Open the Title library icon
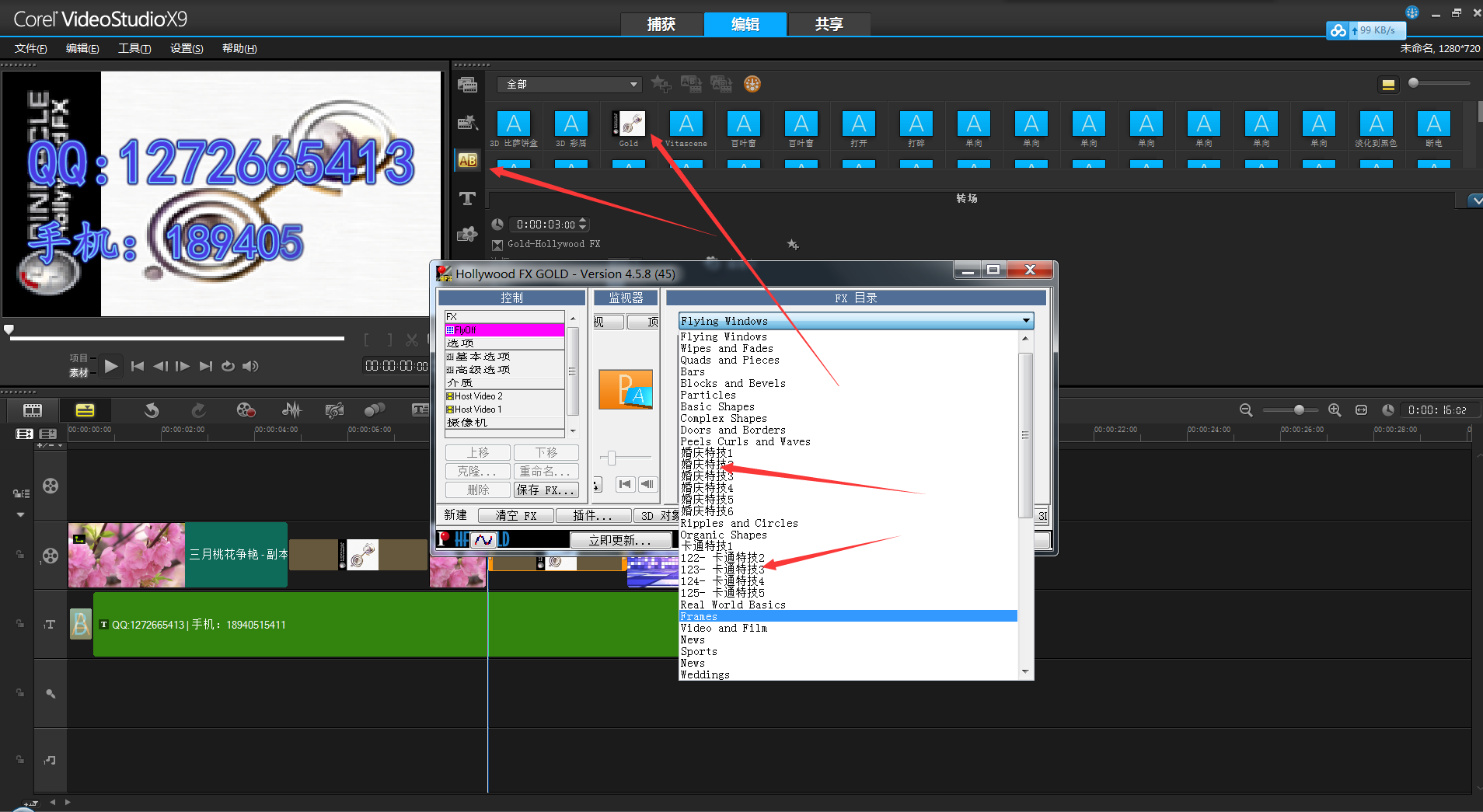This screenshot has width=1483, height=812. (x=467, y=198)
